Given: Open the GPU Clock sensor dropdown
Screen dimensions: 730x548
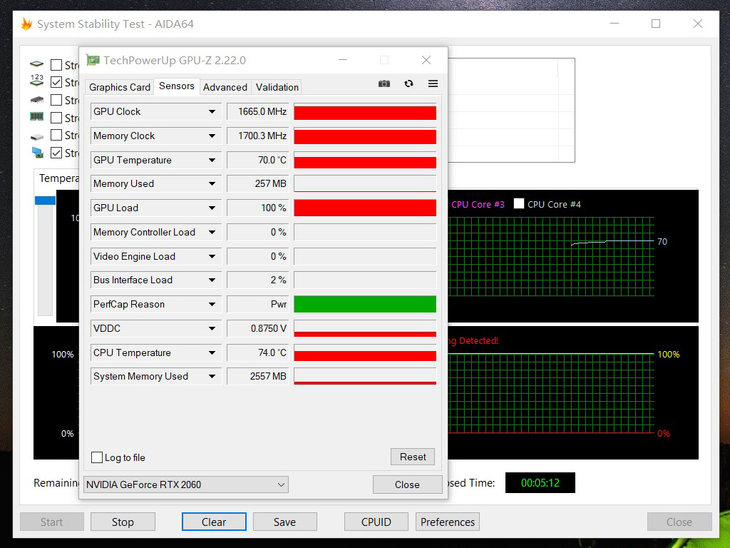Looking at the screenshot, I should point(212,112).
